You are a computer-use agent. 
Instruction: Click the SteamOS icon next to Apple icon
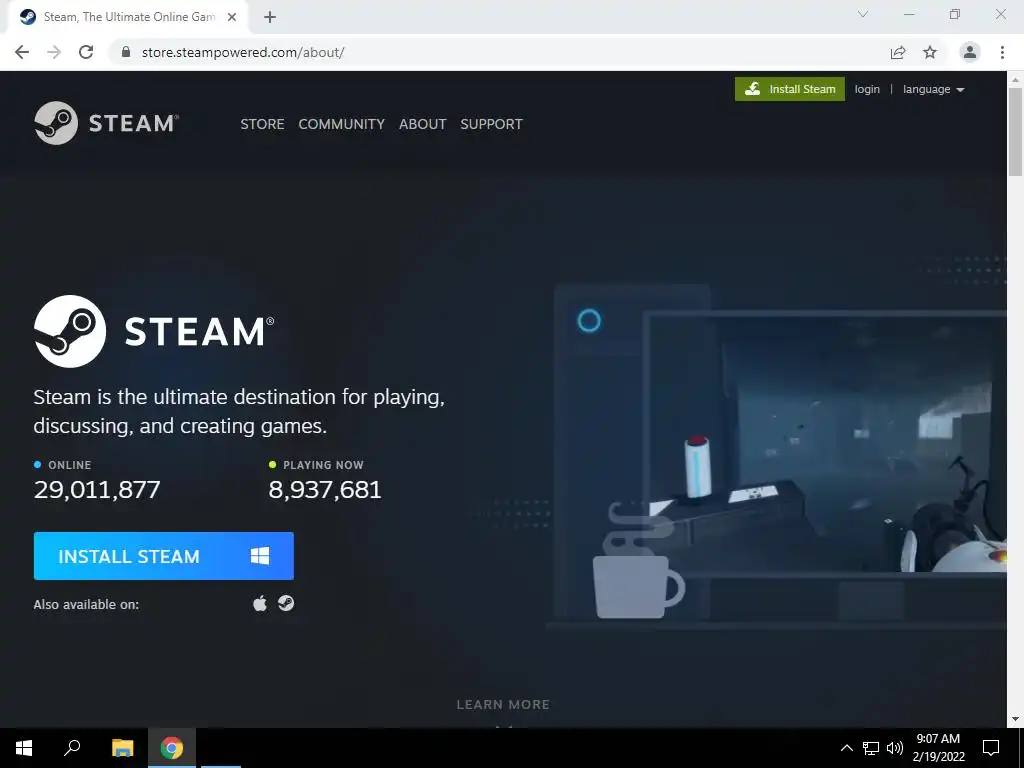tap(286, 603)
